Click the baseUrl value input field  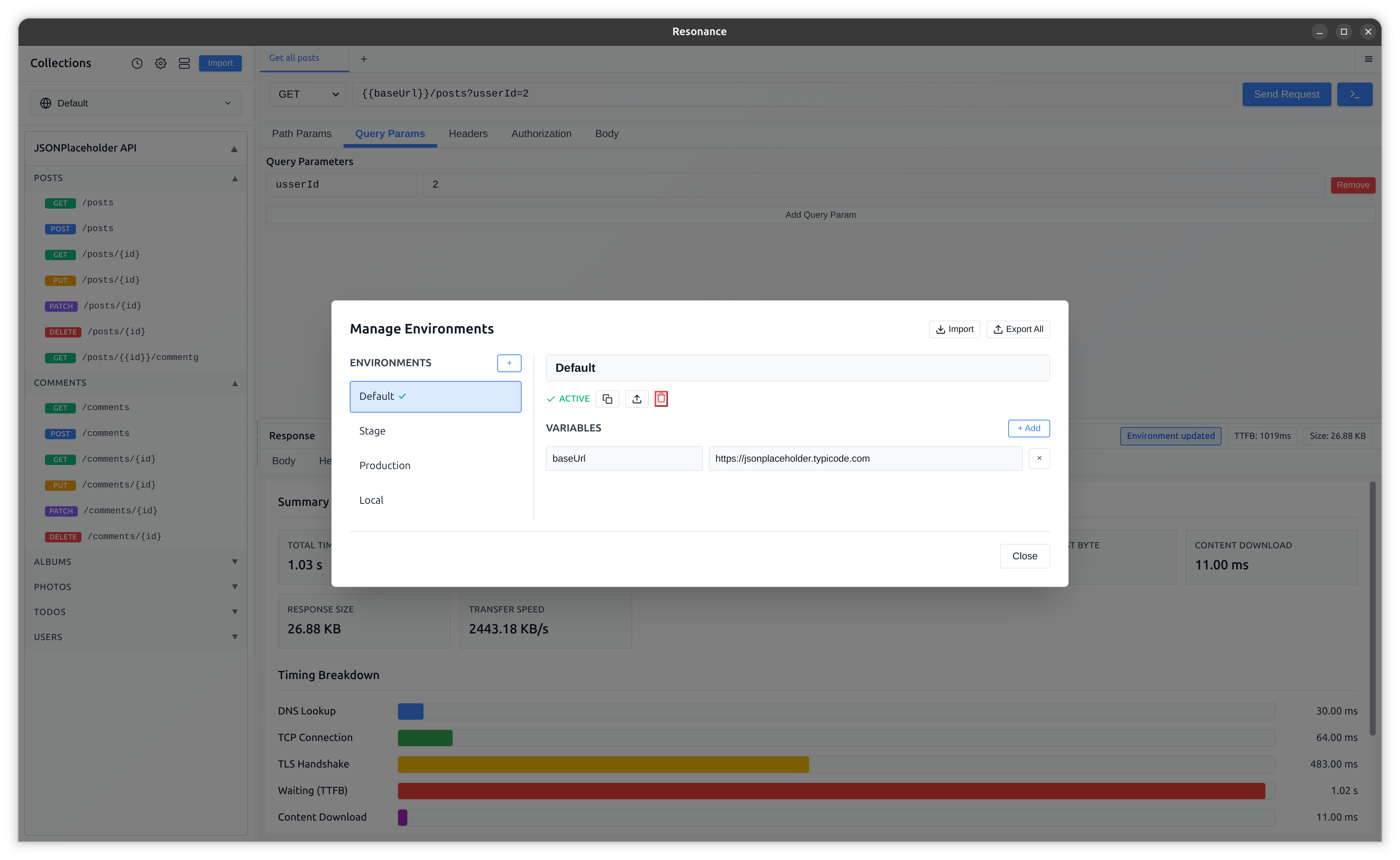click(865, 458)
